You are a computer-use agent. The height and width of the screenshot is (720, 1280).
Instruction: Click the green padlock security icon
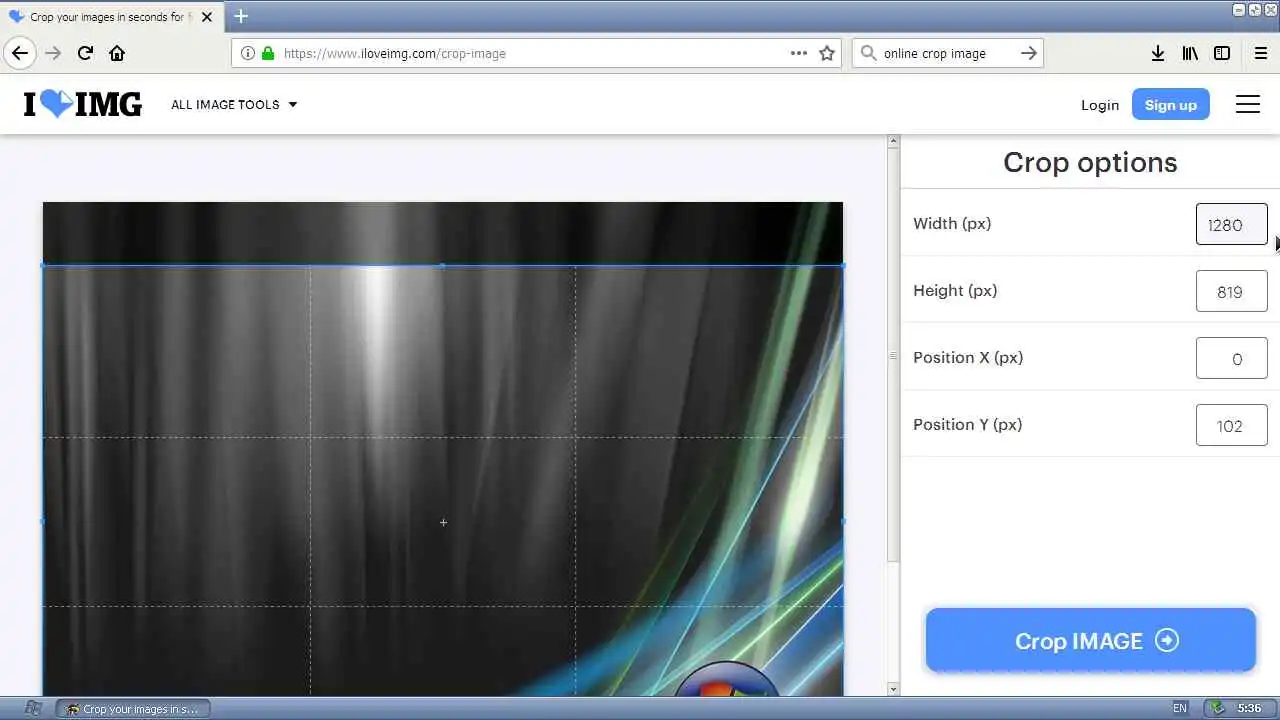point(268,53)
